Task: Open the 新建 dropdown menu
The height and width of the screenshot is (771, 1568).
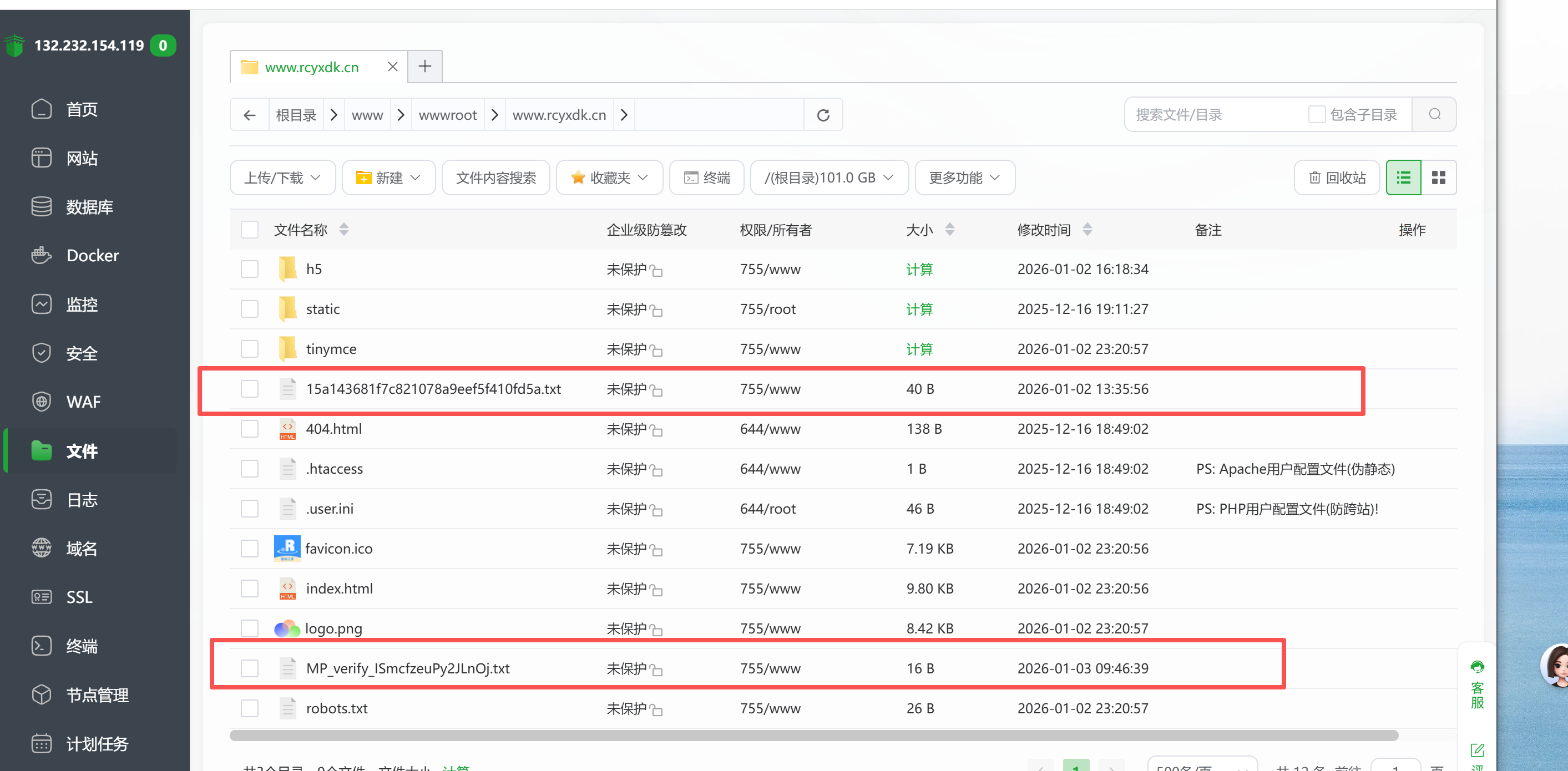Action: coord(388,177)
